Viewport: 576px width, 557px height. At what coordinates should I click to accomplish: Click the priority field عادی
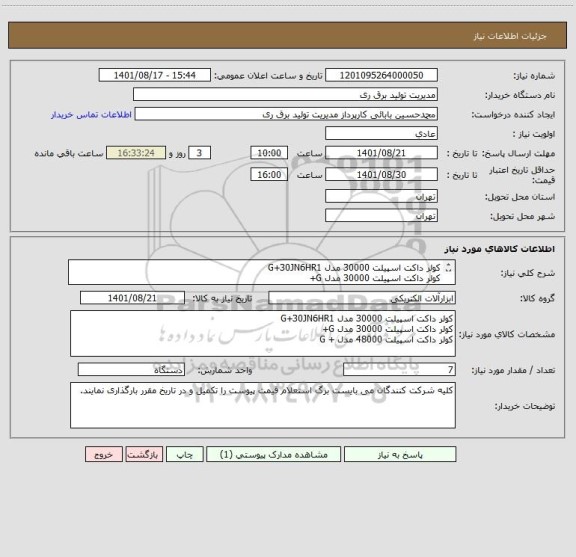pyautogui.click(x=381, y=133)
